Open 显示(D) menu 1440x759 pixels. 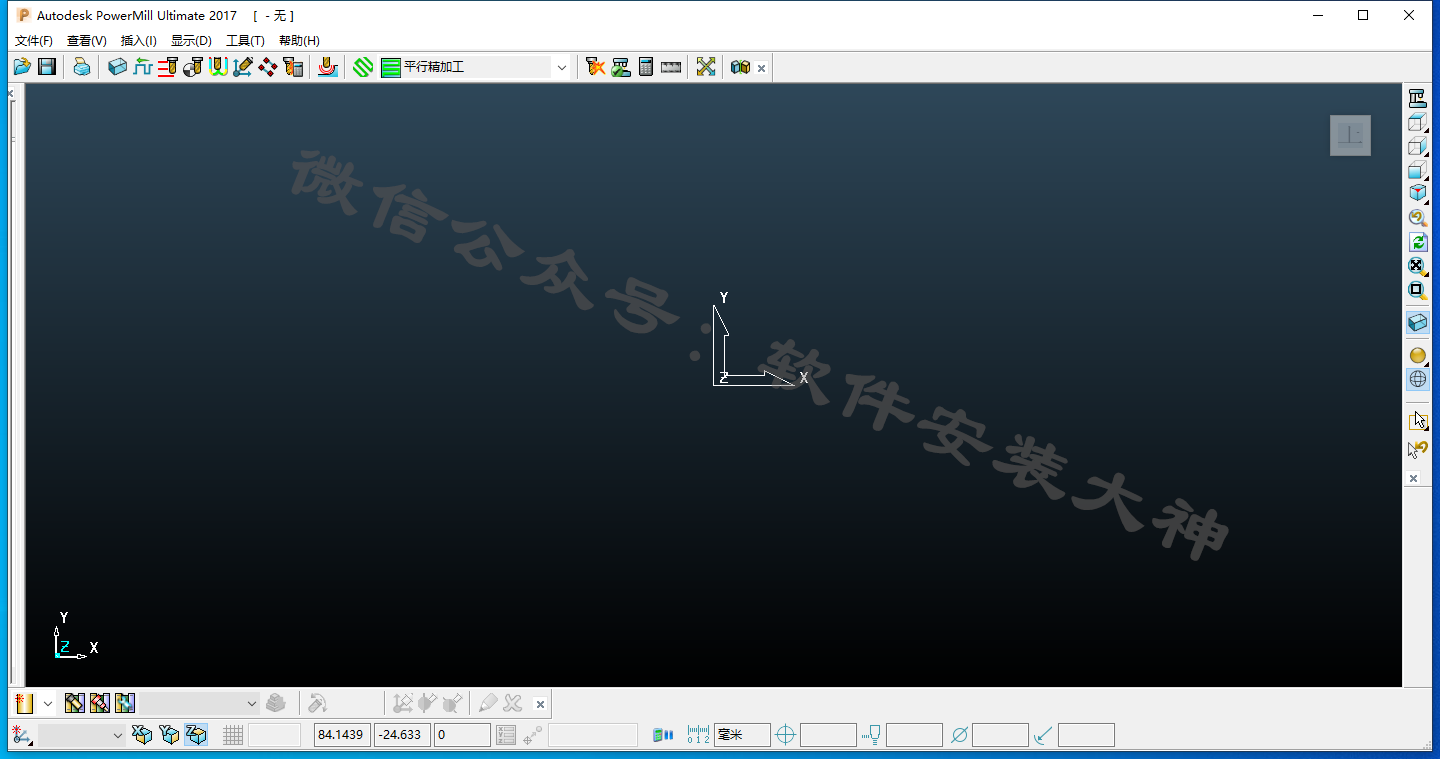click(191, 41)
